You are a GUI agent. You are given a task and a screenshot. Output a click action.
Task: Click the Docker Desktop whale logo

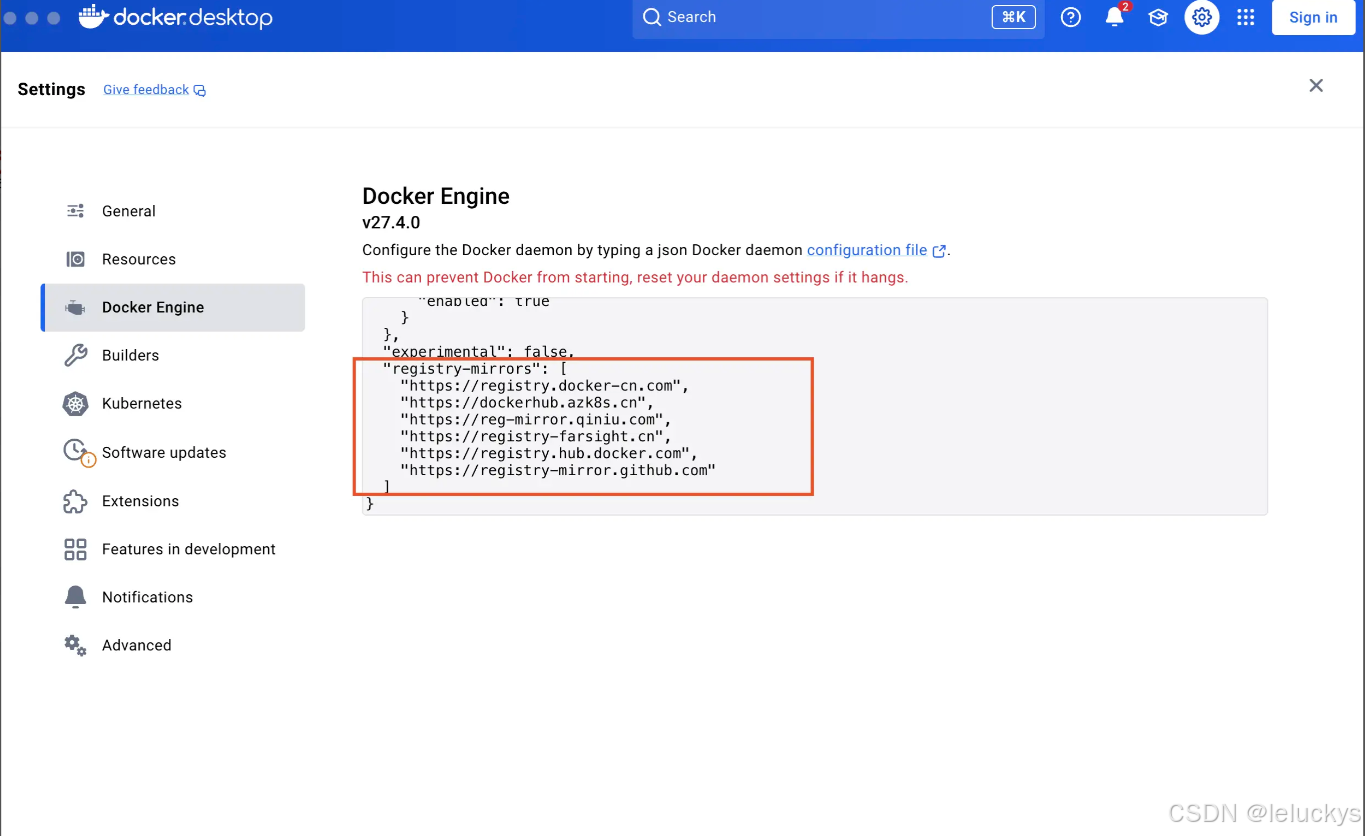93,17
